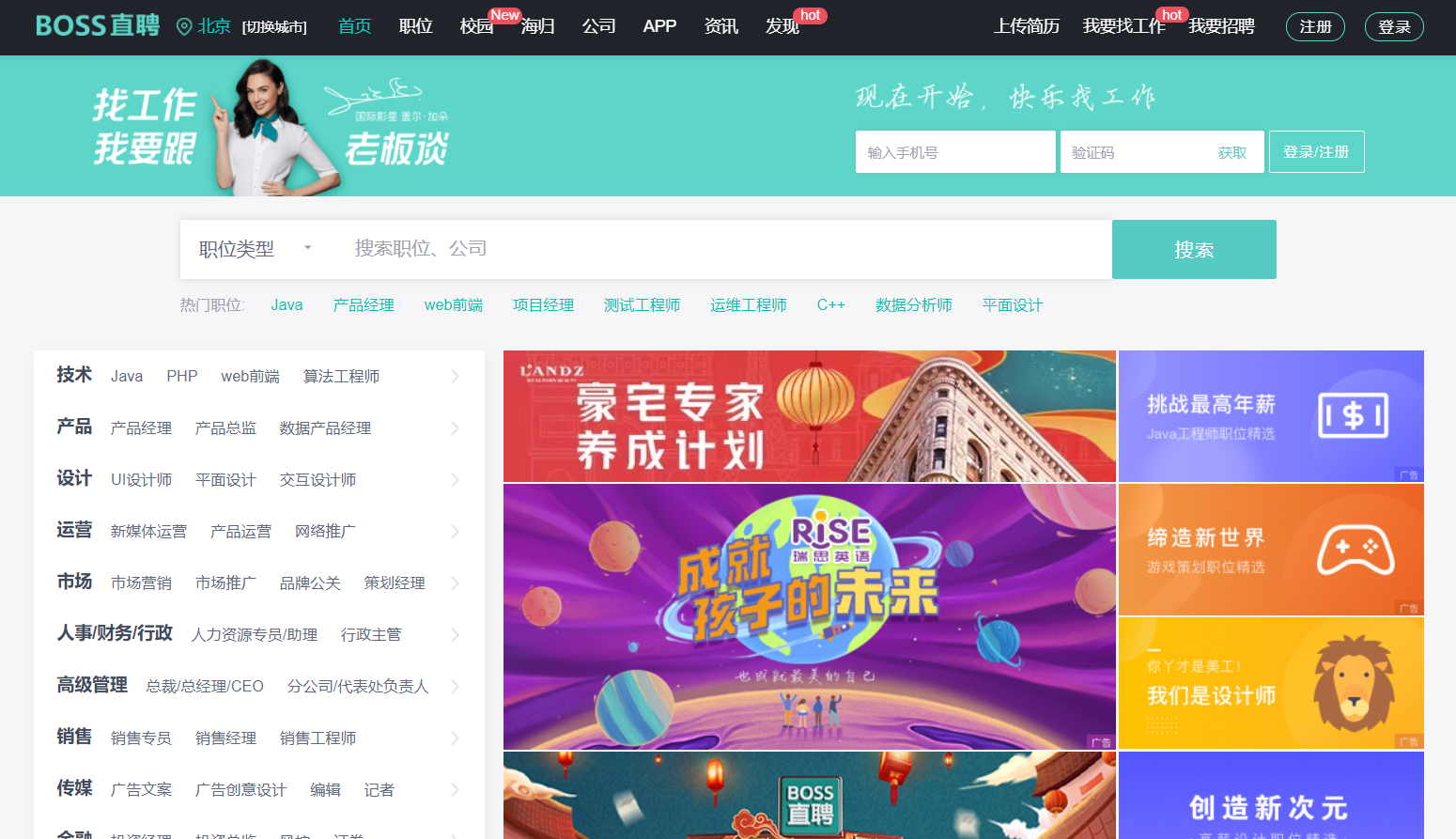Click 算法工程师 in the 技术 row

coord(341,377)
